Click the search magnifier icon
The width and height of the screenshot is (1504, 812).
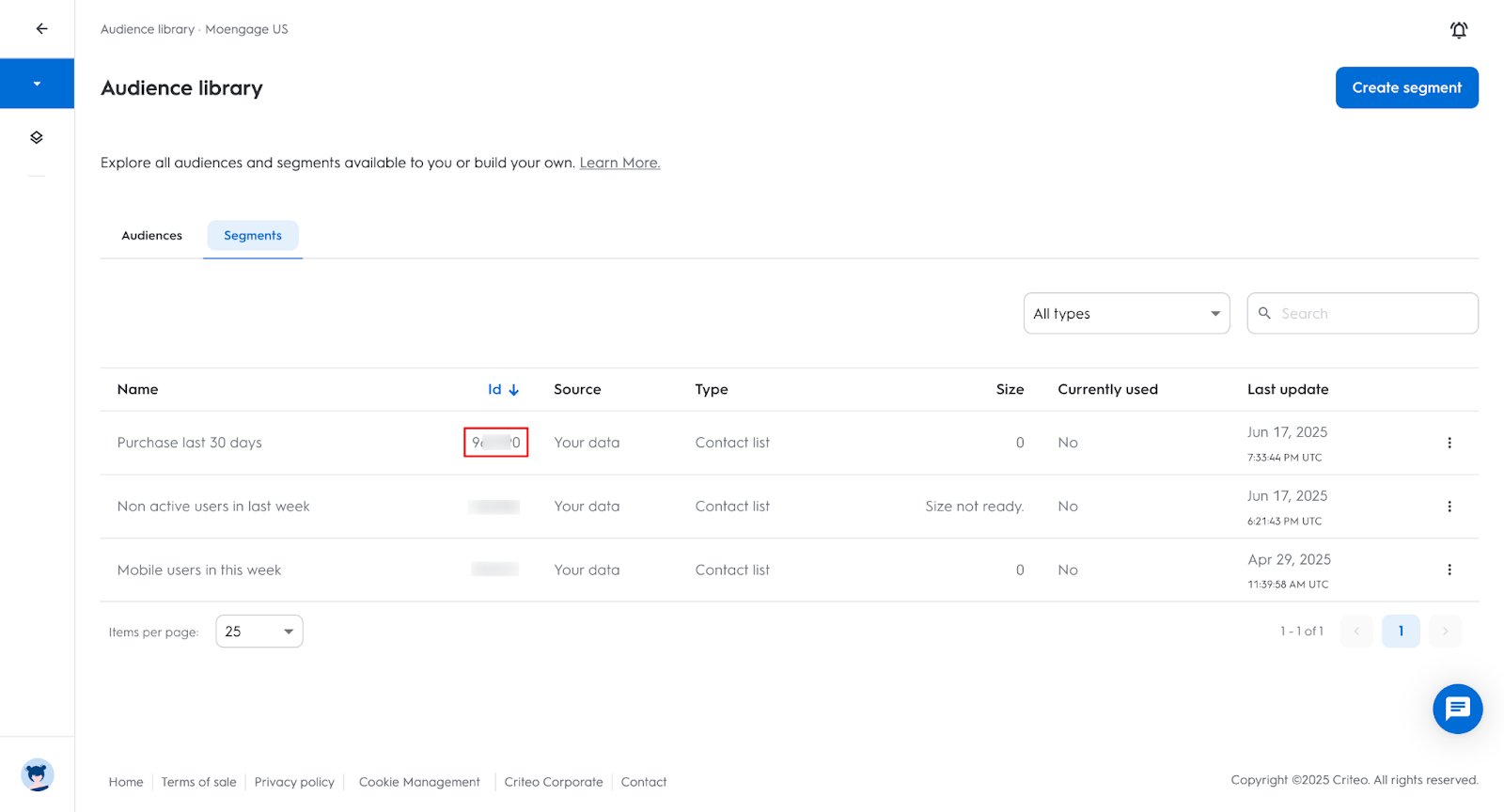tap(1264, 313)
